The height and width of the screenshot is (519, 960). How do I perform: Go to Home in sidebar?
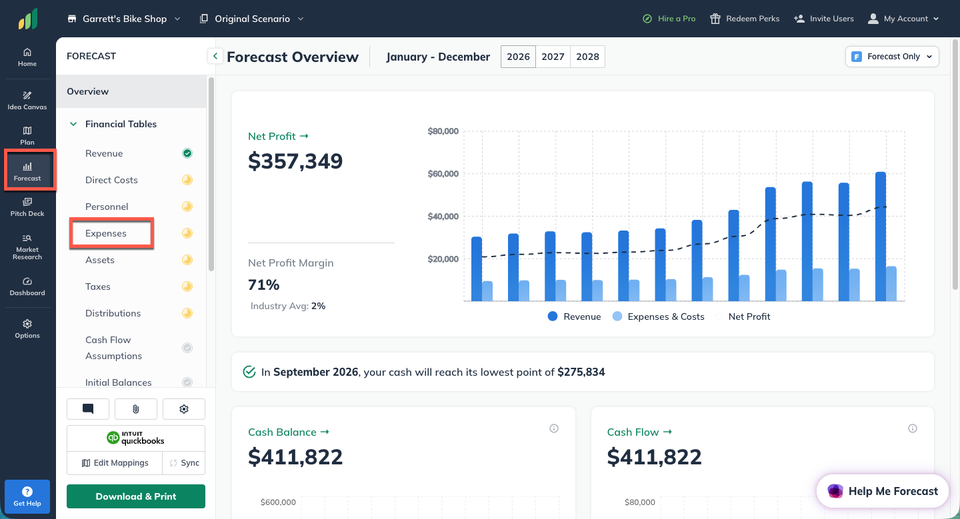27,57
